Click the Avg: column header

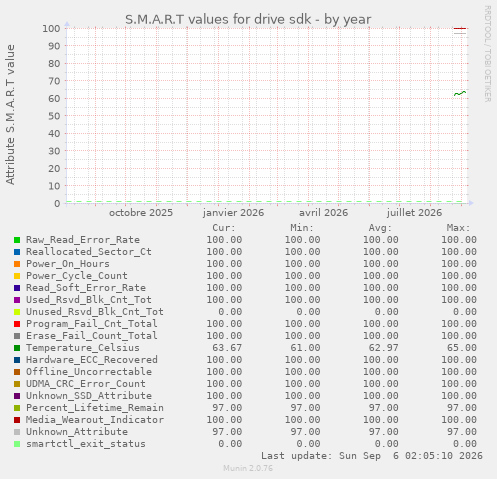tap(380, 228)
